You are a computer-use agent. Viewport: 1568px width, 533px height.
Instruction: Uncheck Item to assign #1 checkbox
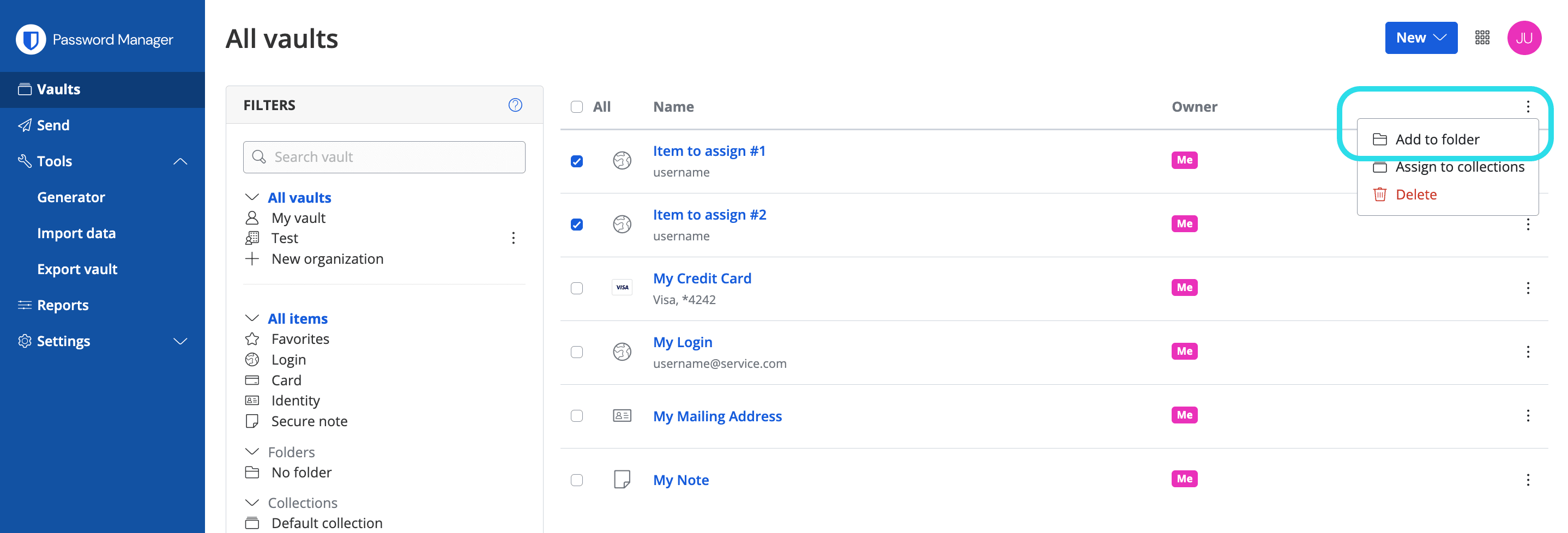pos(576,161)
